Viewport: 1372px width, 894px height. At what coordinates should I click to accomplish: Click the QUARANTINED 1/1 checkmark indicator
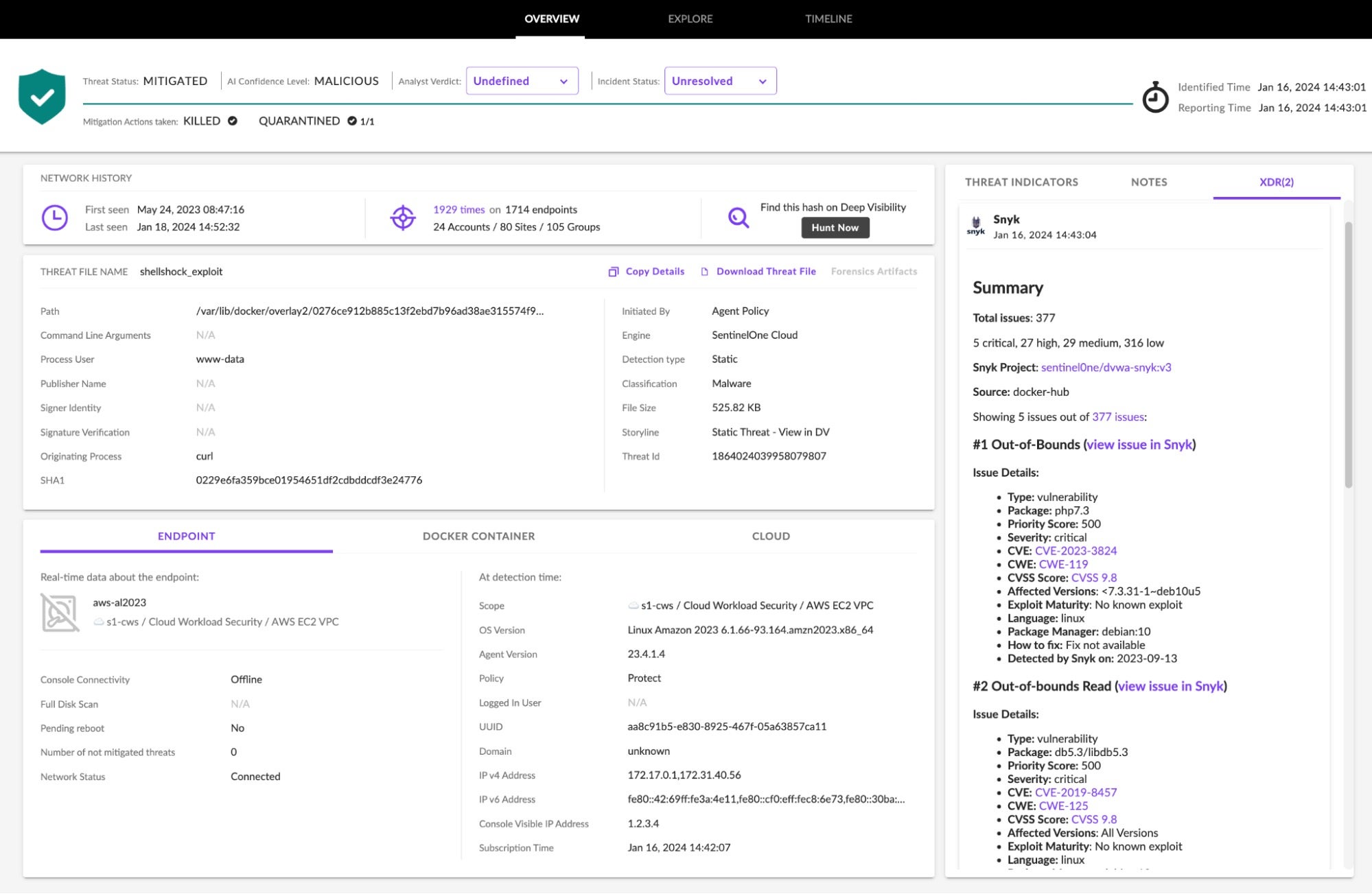pyautogui.click(x=352, y=121)
